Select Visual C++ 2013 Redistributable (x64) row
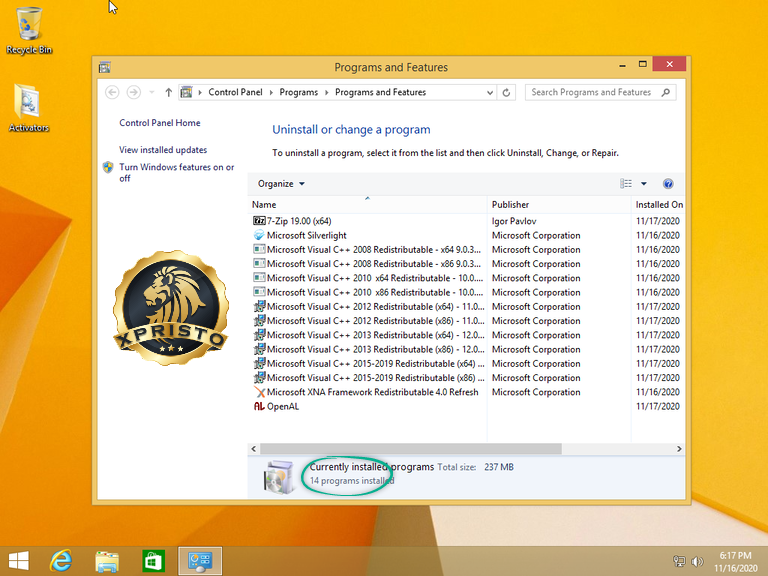This screenshot has width=768, height=576. coord(466,335)
